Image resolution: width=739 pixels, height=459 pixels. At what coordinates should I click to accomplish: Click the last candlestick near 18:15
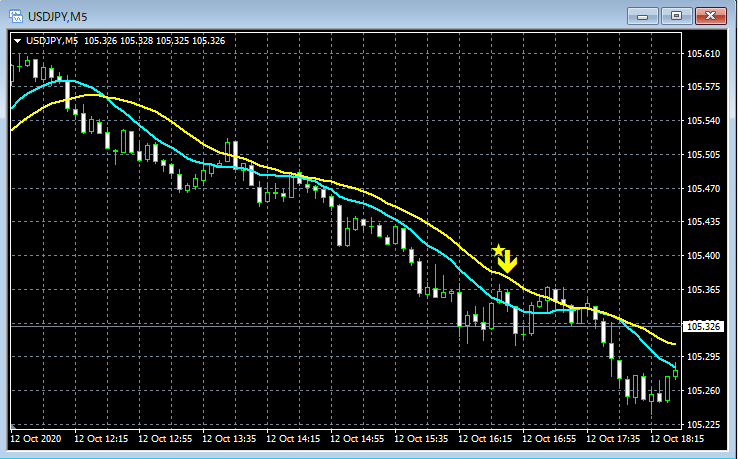675,374
